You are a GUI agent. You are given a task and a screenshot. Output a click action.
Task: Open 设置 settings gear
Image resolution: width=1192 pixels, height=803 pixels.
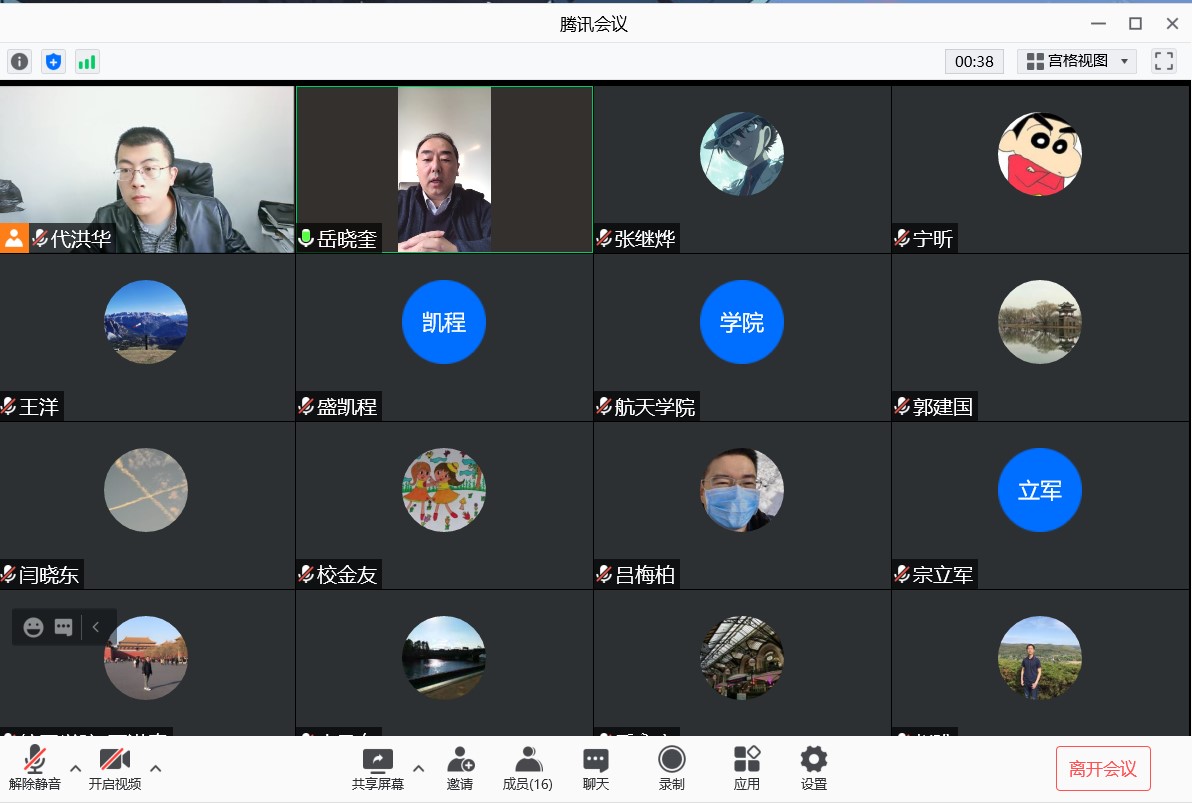click(814, 768)
